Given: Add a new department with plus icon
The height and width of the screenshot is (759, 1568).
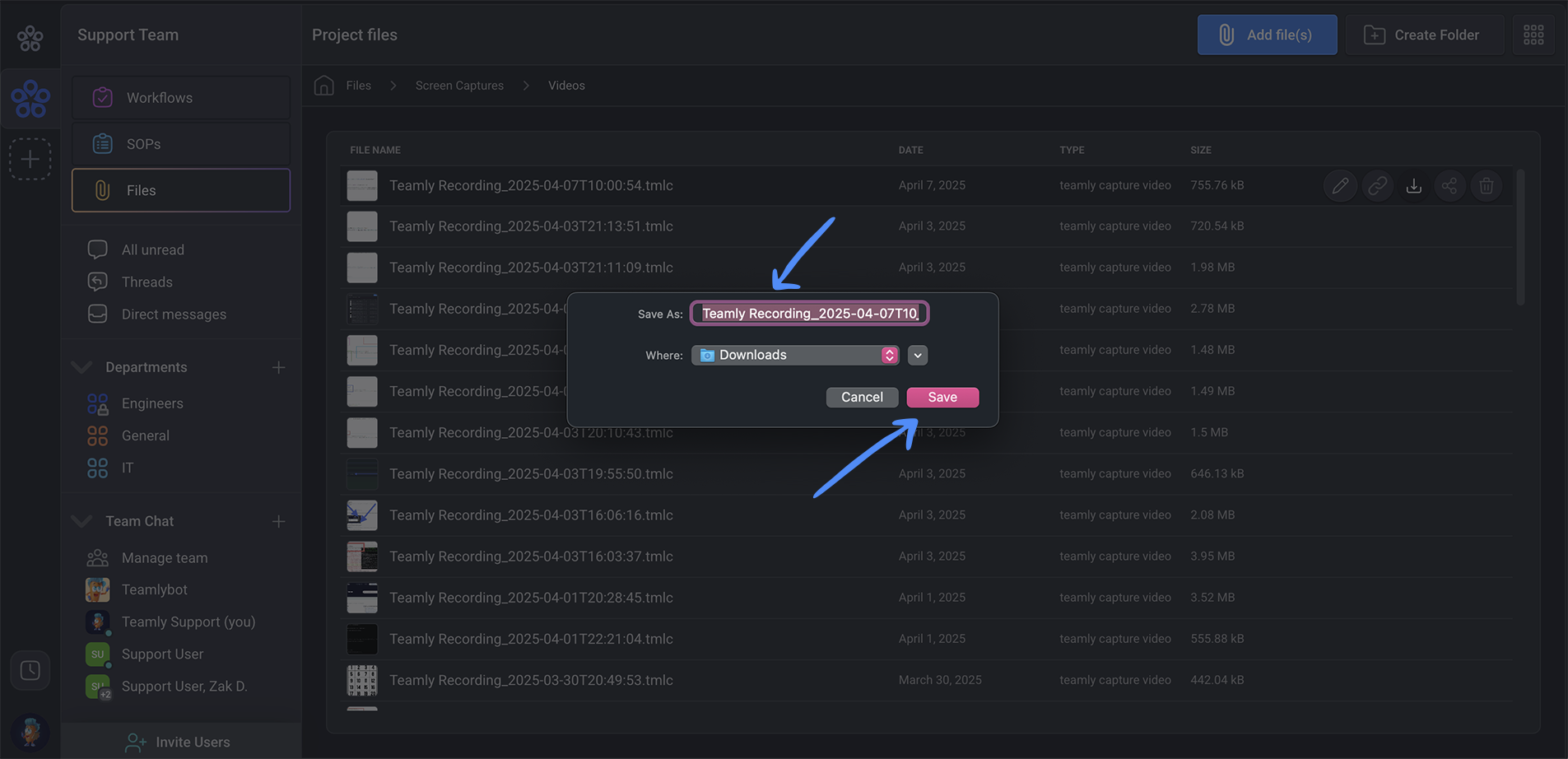Looking at the screenshot, I should (x=278, y=367).
